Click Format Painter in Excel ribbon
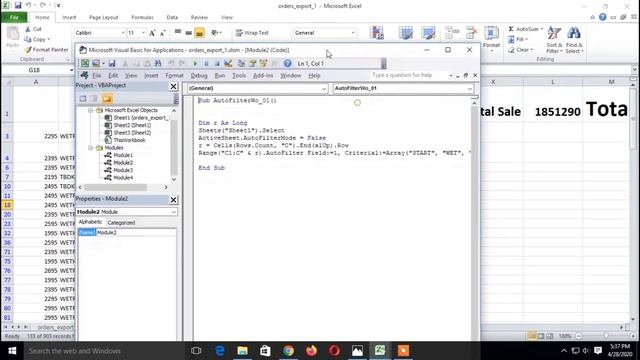 tap(46, 49)
